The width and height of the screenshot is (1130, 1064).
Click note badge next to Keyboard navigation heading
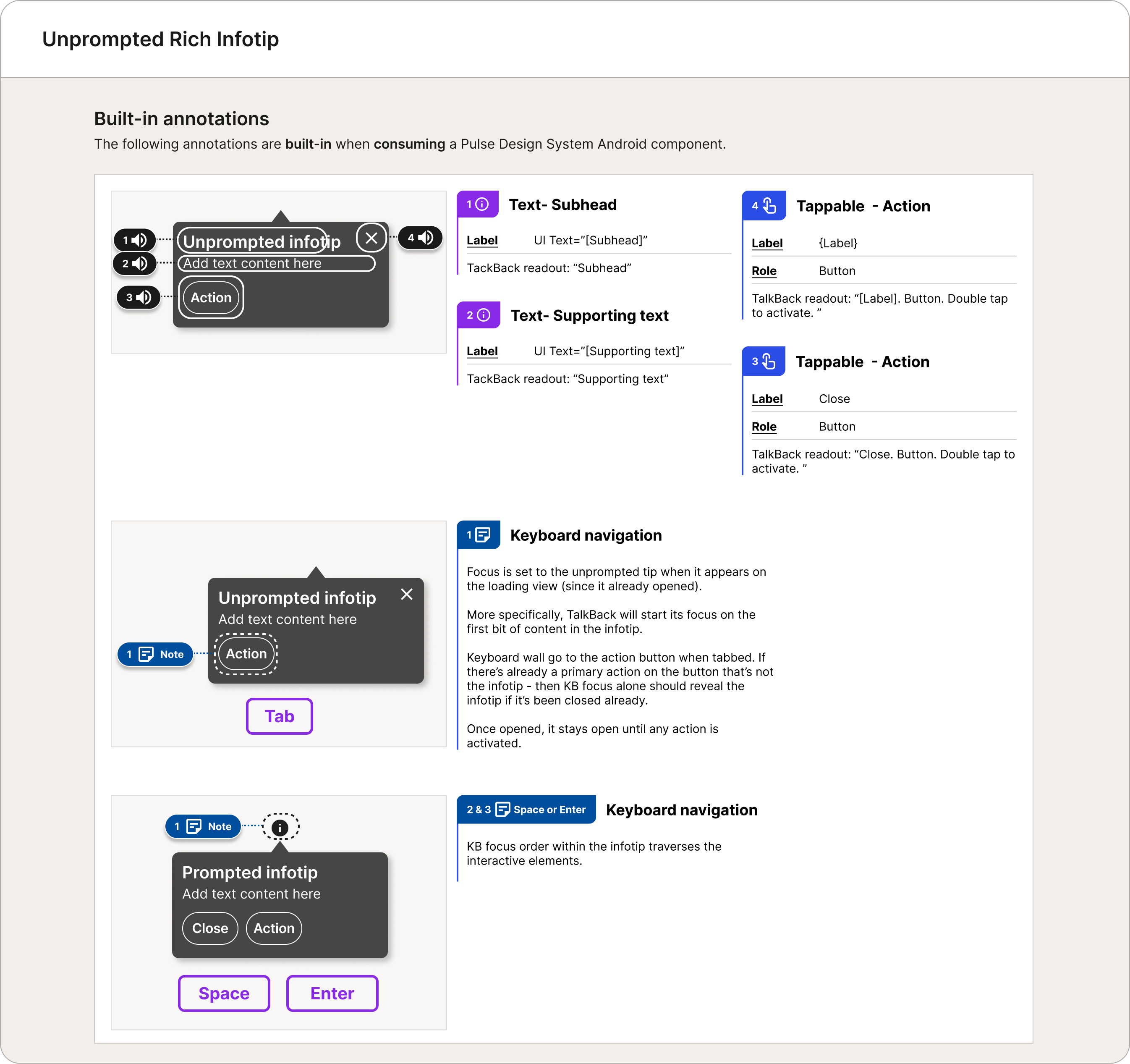tap(479, 535)
